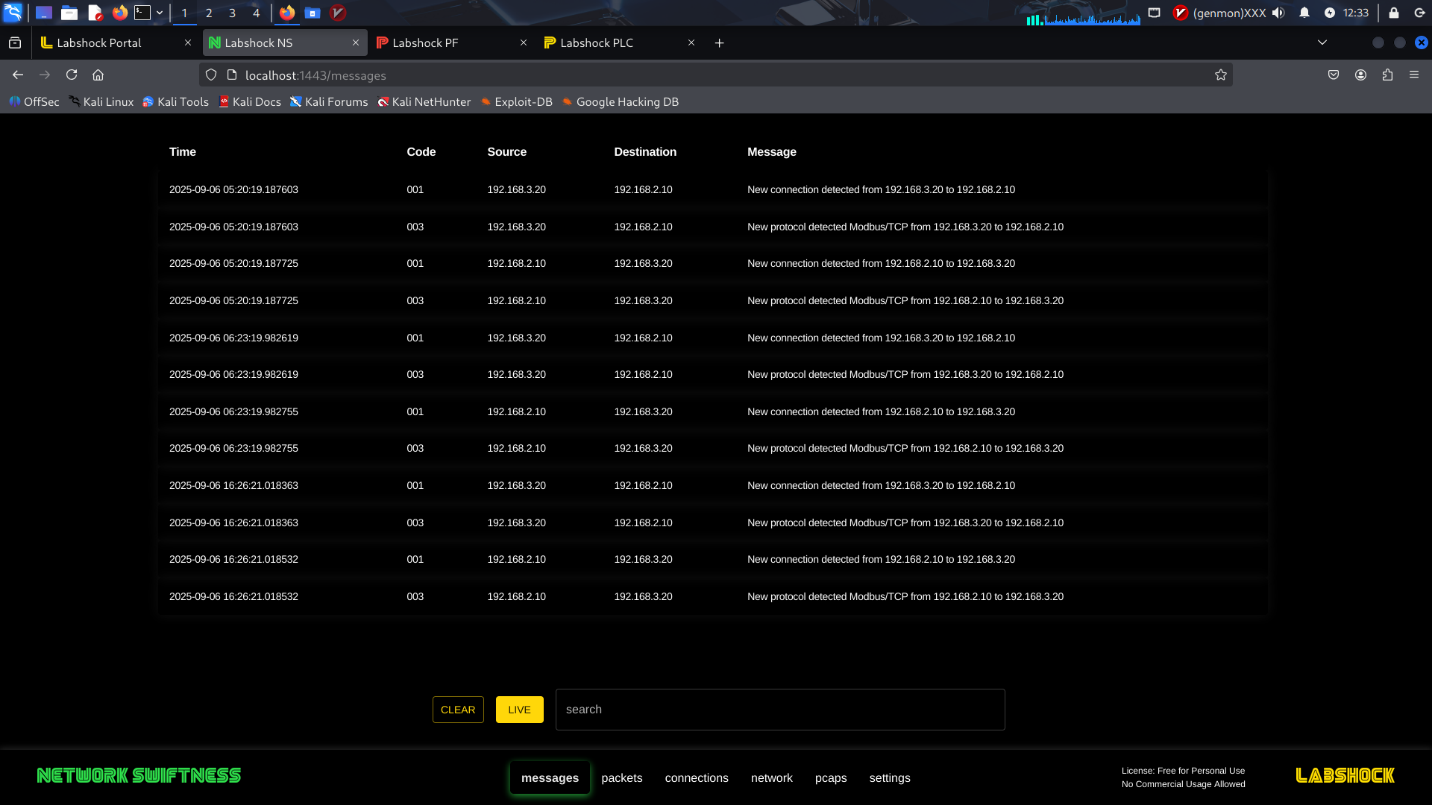Click the search messages input field
The height and width of the screenshot is (805, 1432).
(780, 710)
